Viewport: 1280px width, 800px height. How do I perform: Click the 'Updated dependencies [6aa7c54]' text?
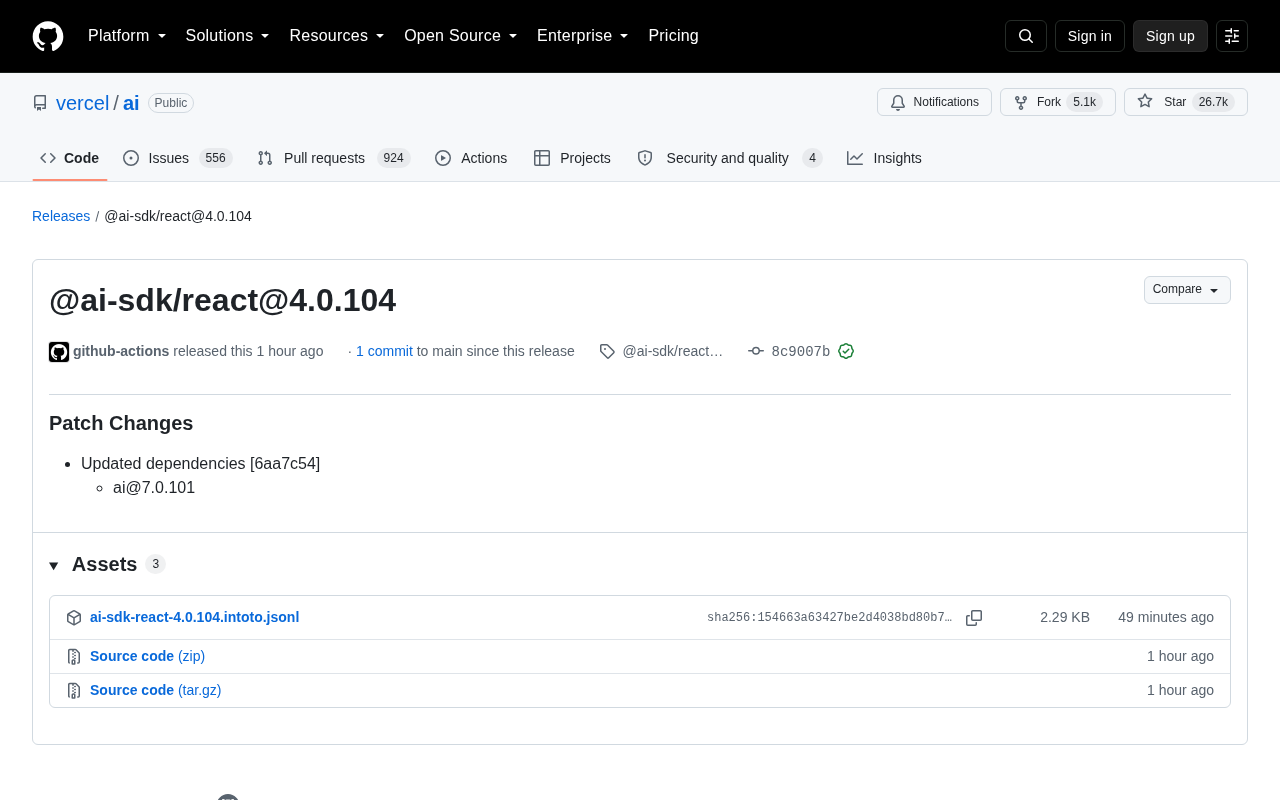coord(200,464)
